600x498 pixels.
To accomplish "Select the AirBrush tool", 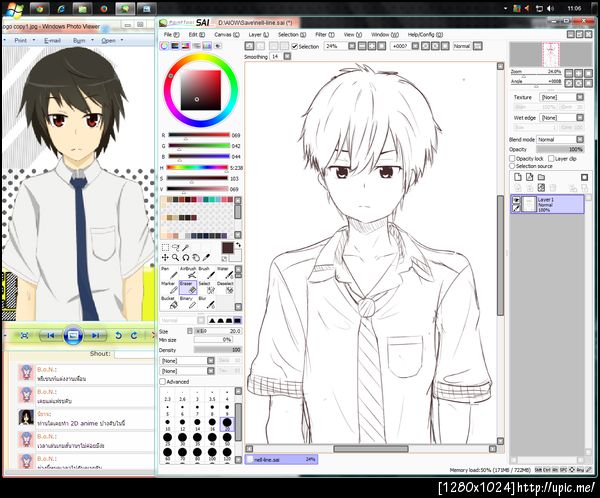I will (x=188, y=273).
